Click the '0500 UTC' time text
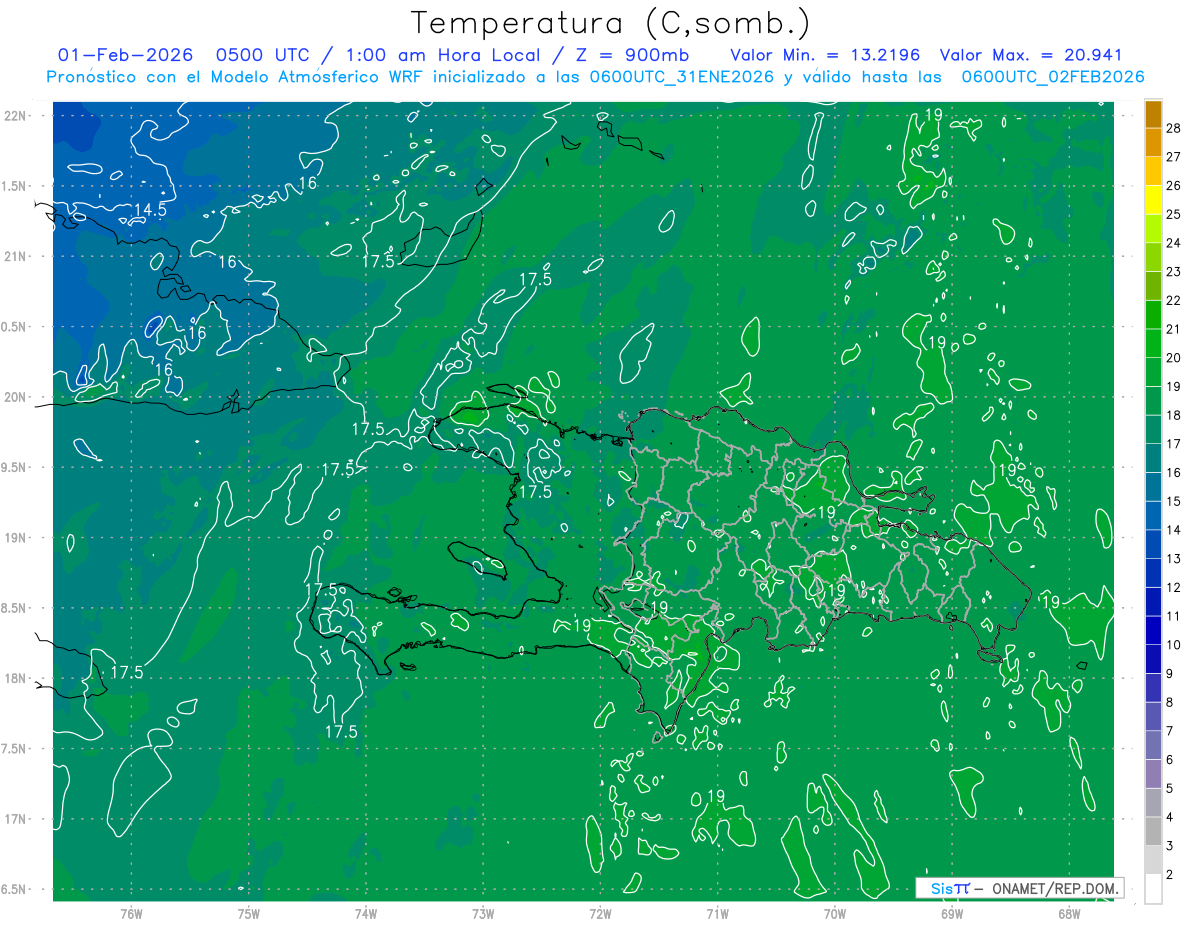 pyautogui.click(x=264, y=55)
